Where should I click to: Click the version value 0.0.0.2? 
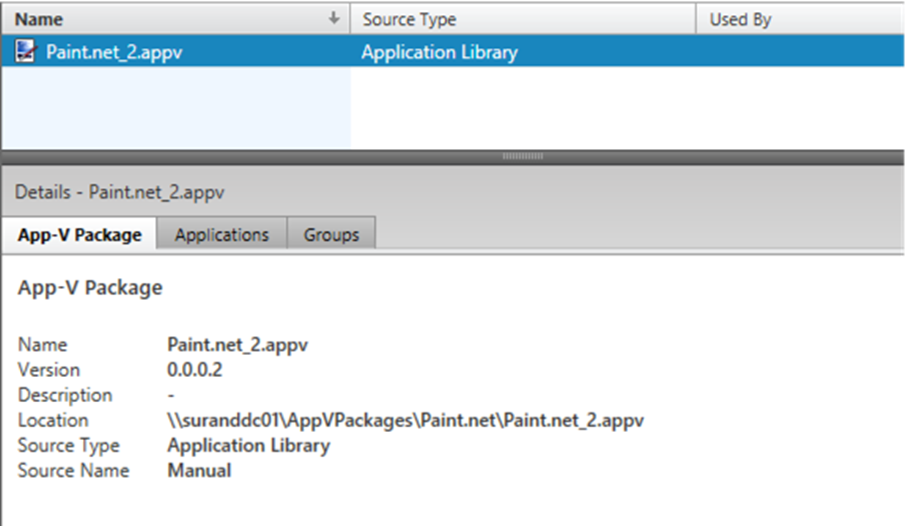tap(195, 369)
